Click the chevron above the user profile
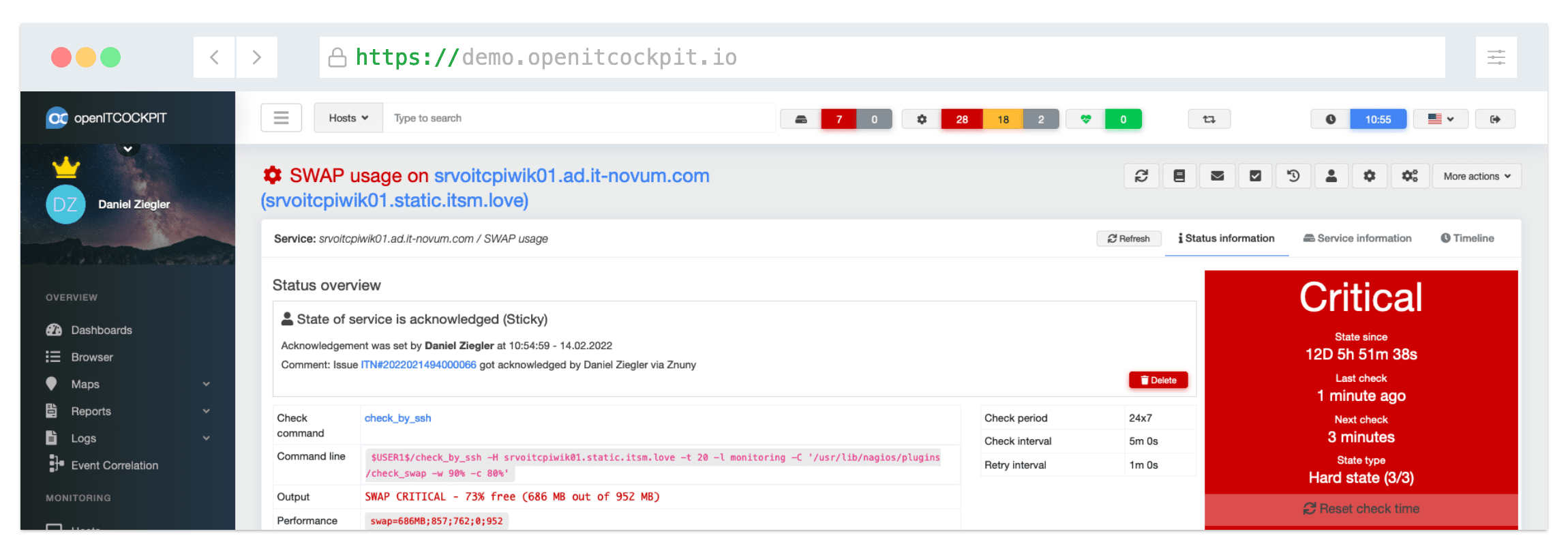The height and width of the screenshot is (553, 1568). coord(127,148)
